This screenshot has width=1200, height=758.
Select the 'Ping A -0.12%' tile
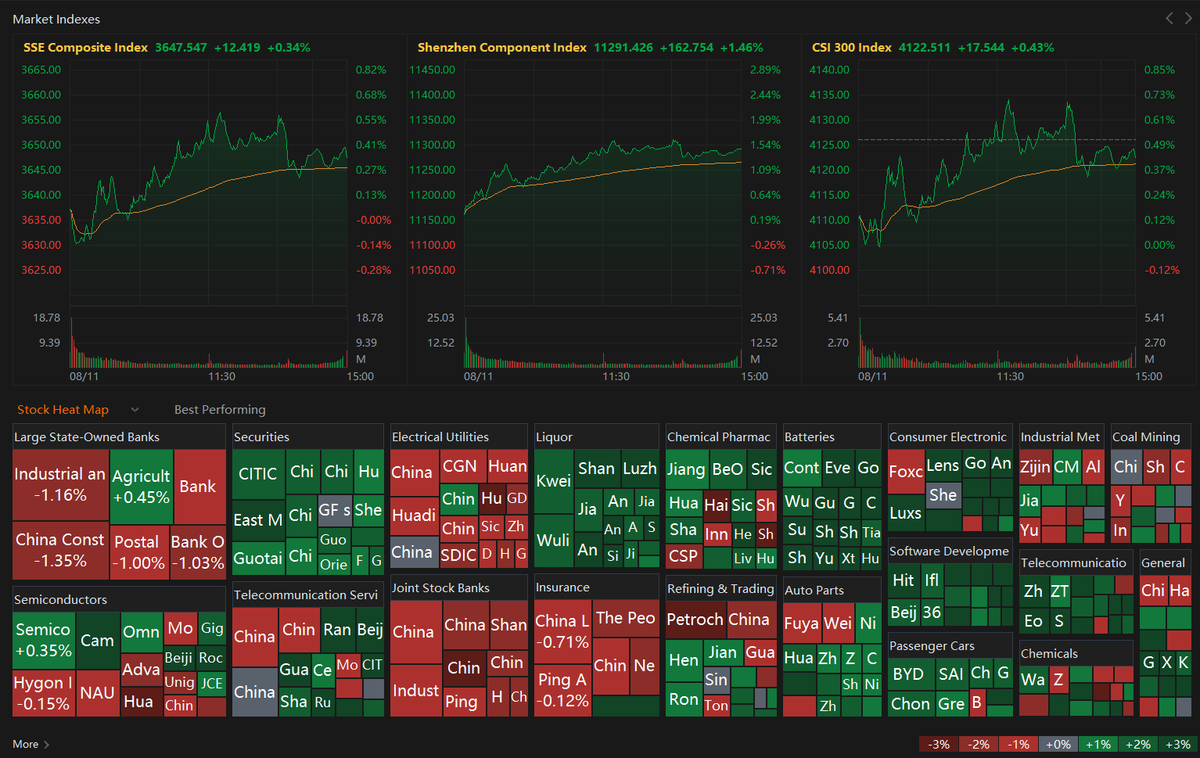[x=563, y=689]
